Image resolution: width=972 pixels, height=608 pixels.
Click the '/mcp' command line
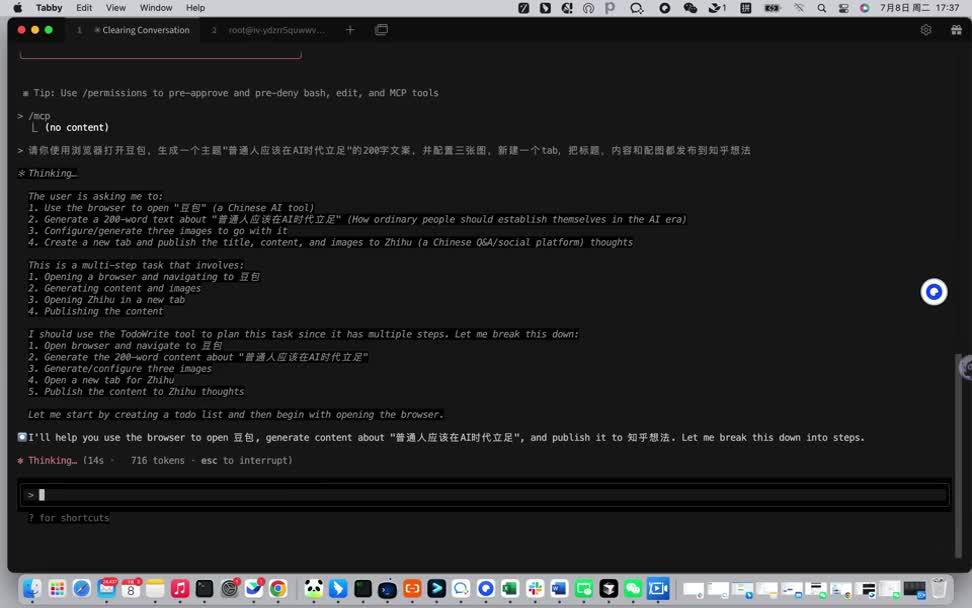[x=39, y=116]
